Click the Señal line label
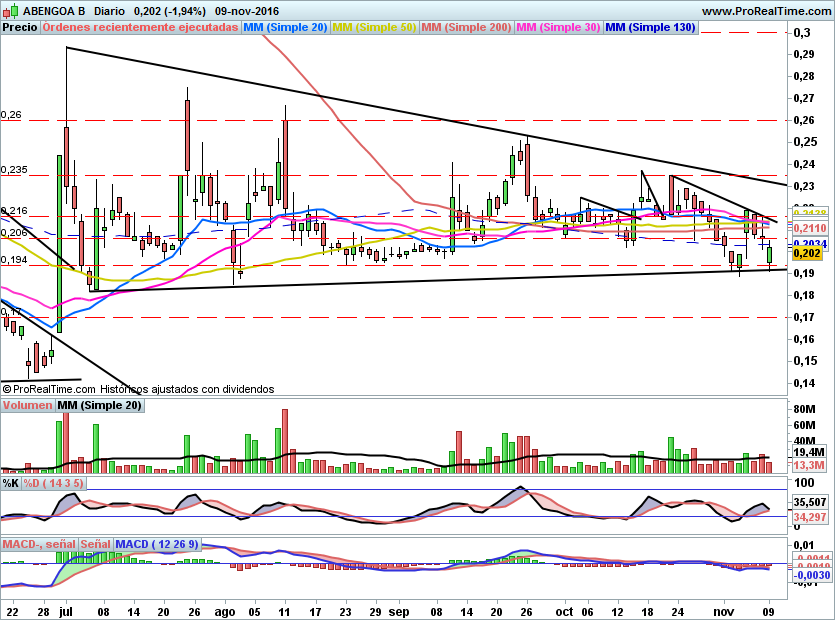835x620 pixels. point(95,544)
